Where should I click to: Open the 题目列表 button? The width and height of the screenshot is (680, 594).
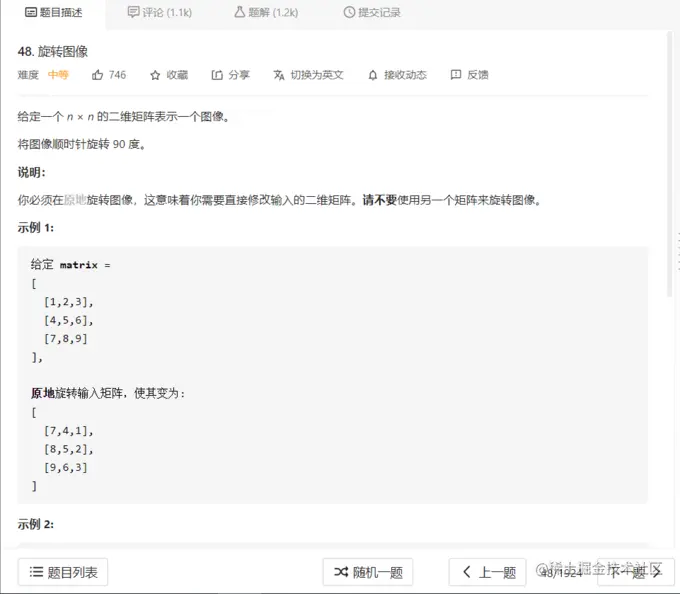click(63, 572)
